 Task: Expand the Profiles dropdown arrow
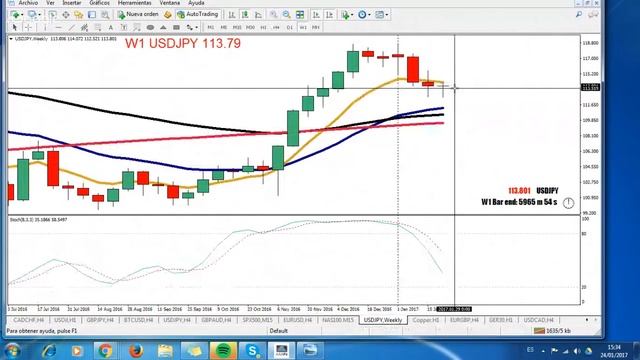40,15
